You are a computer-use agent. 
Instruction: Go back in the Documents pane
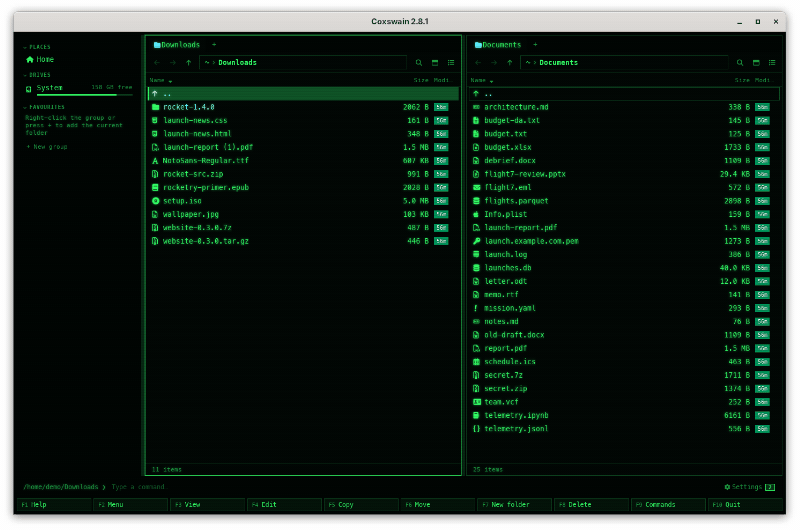(478, 63)
